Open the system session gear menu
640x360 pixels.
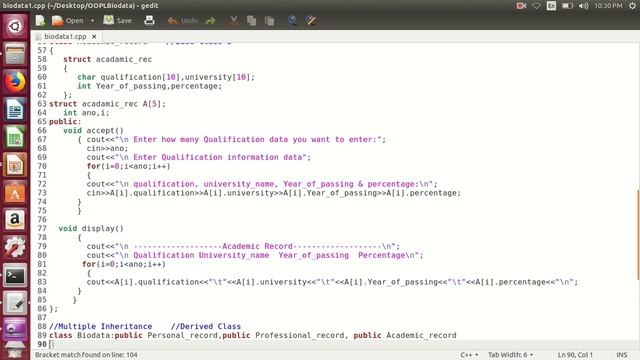click(x=632, y=6)
